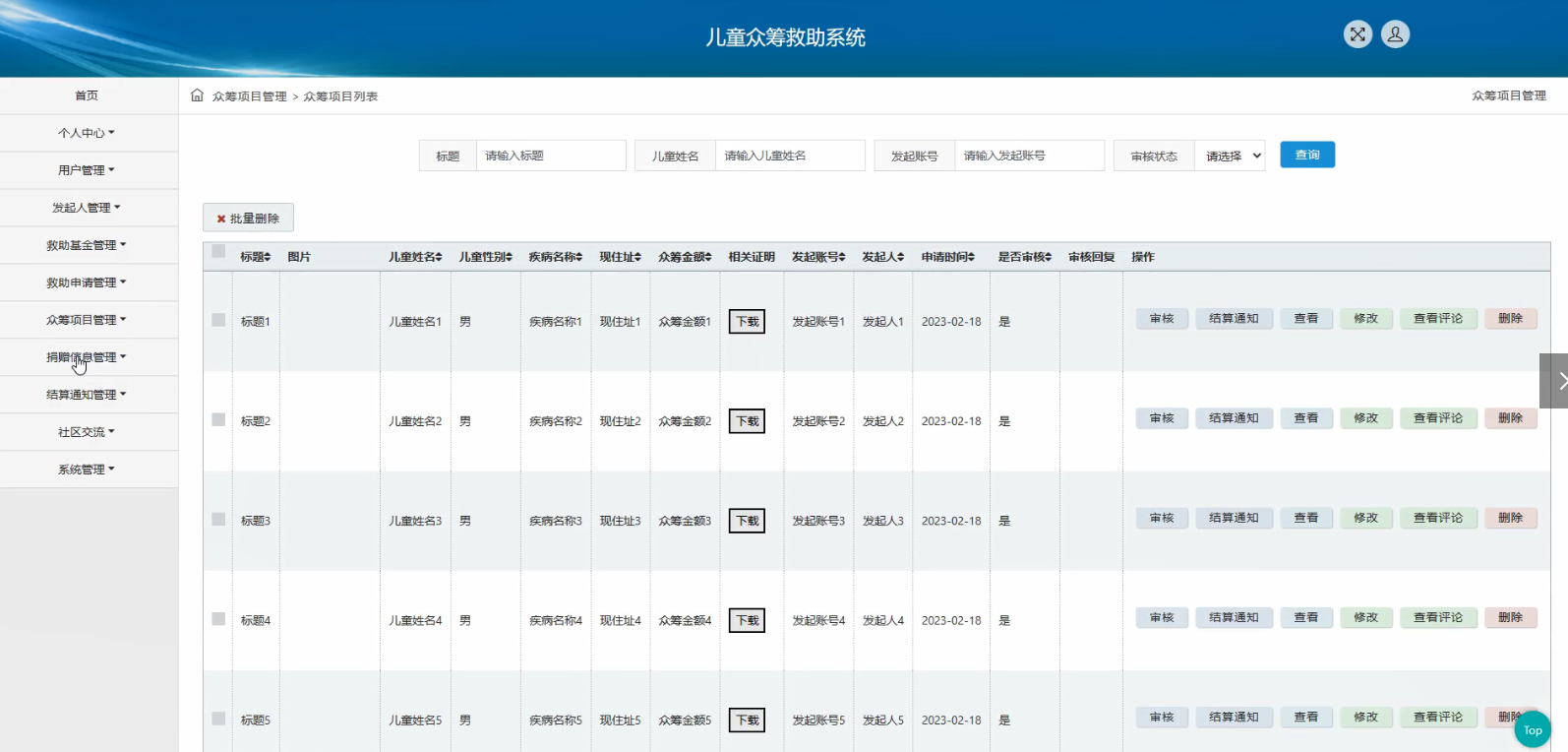This screenshot has width=1568, height=752.
Task: Expand the 系统管理 sidebar menu
Action: 87,470
